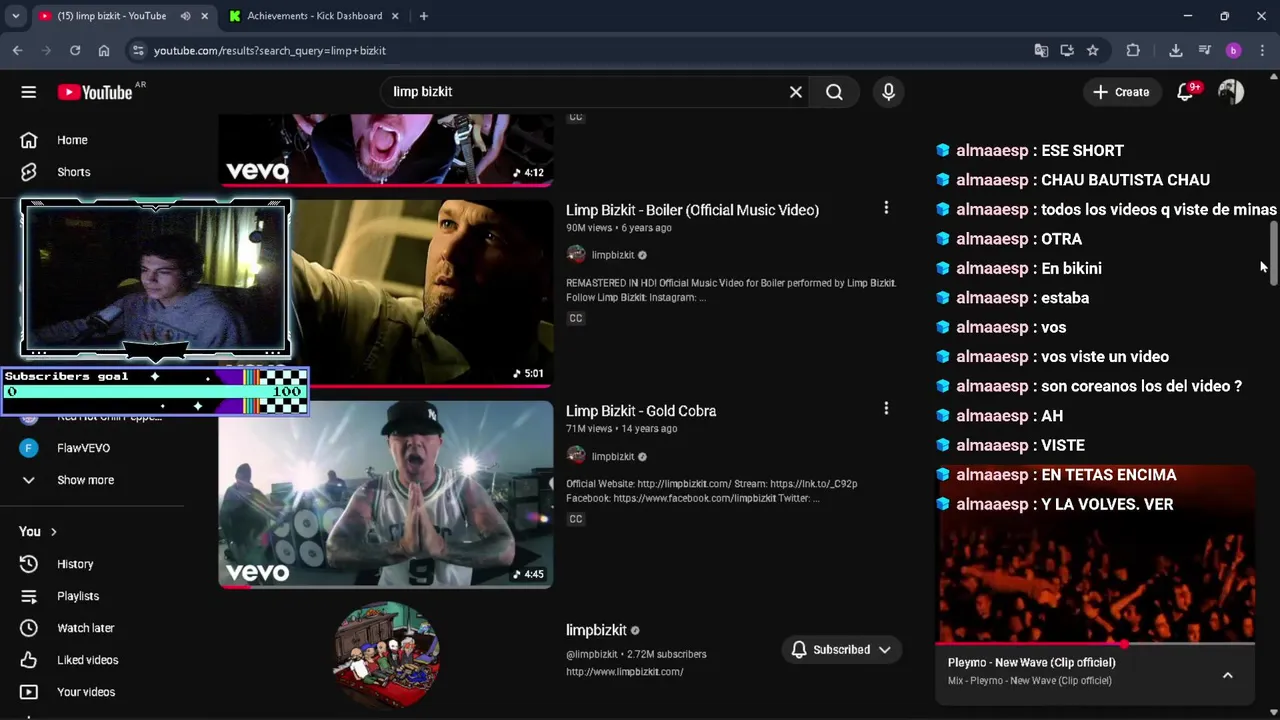The height and width of the screenshot is (720, 1280).
Task: Open the Limp Bizkit - Boiler video title
Action: [x=692, y=210]
